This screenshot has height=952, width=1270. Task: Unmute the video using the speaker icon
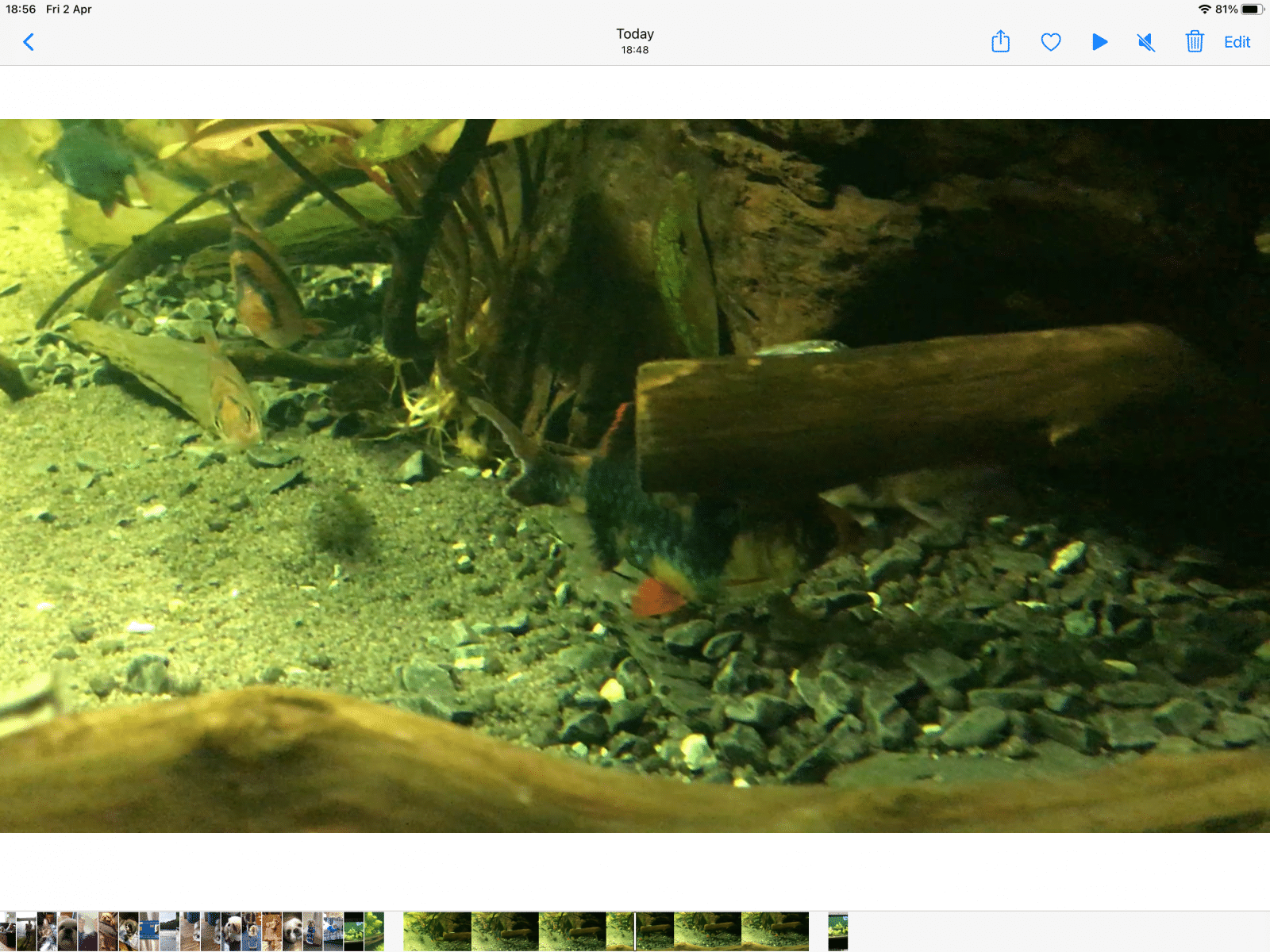[1146, 42]
